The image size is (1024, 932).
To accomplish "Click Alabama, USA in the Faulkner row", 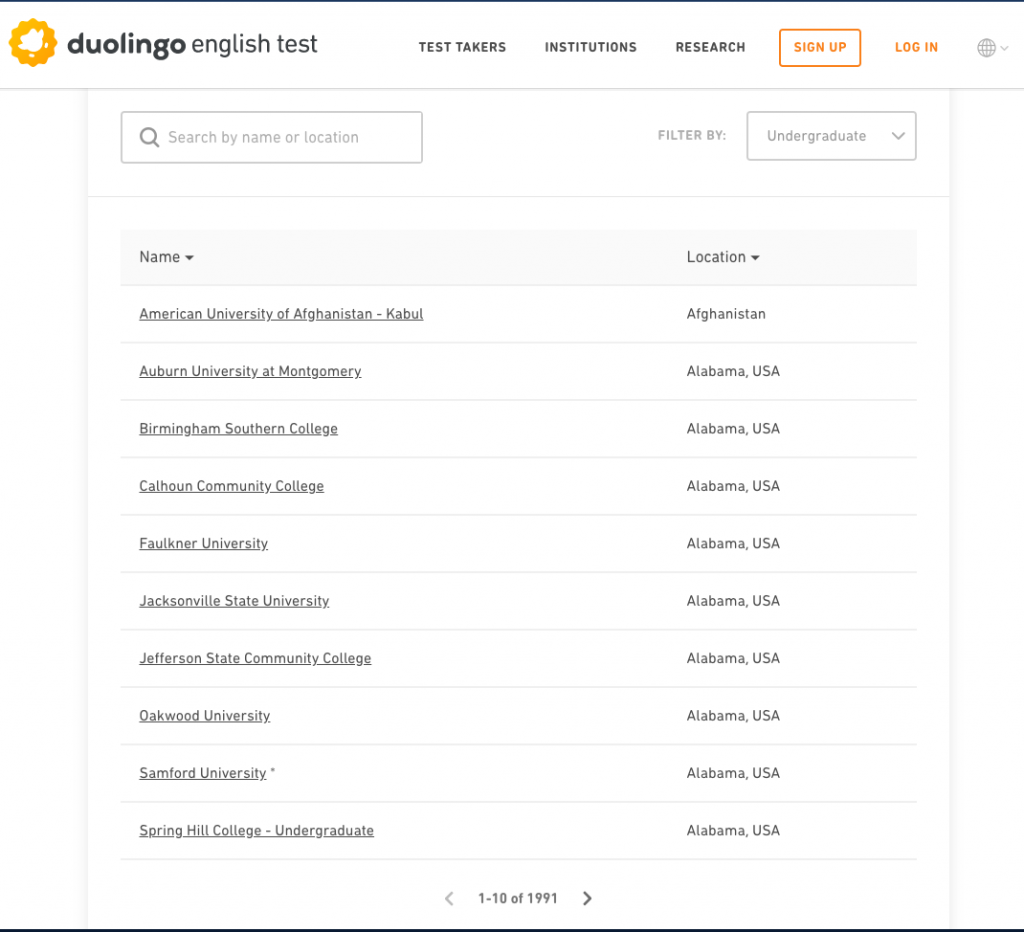I will click(x=733, y=544).
